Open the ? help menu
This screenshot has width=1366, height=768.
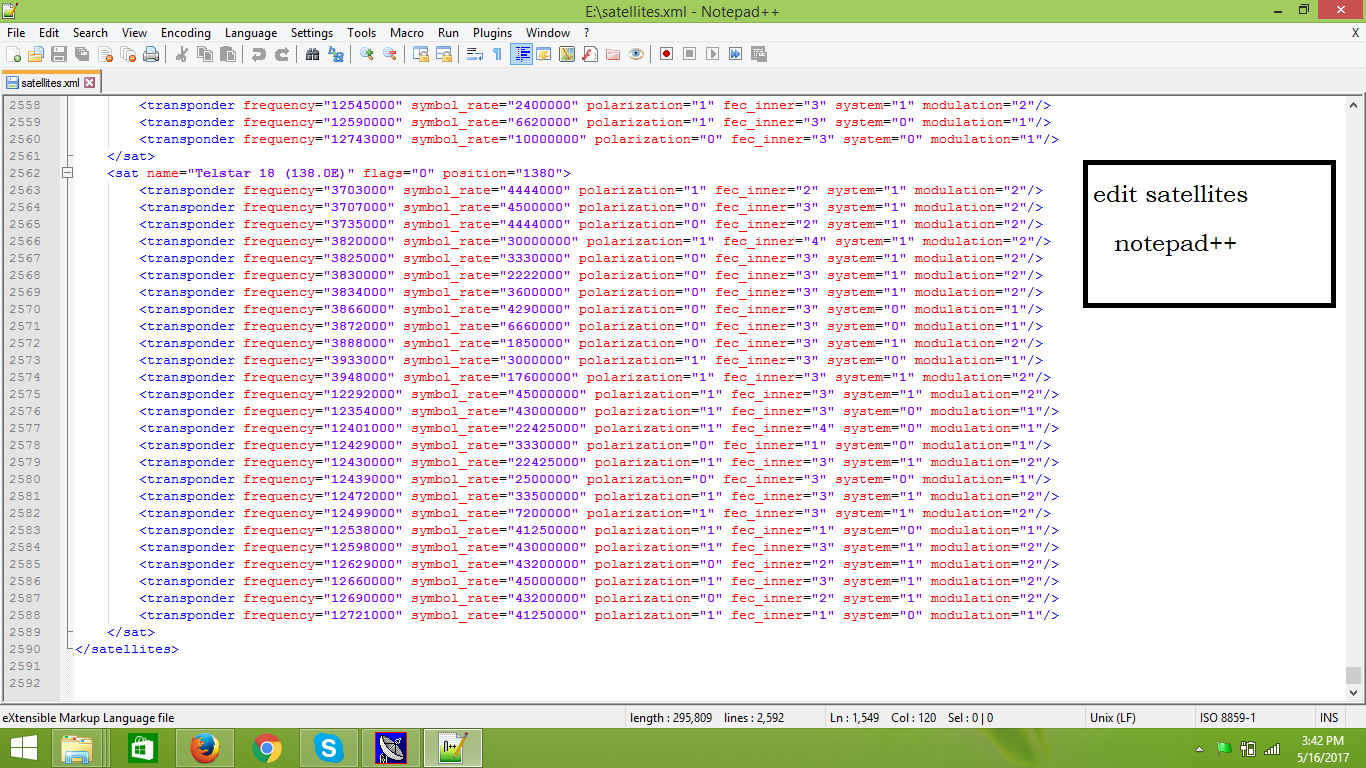[587, 33]
